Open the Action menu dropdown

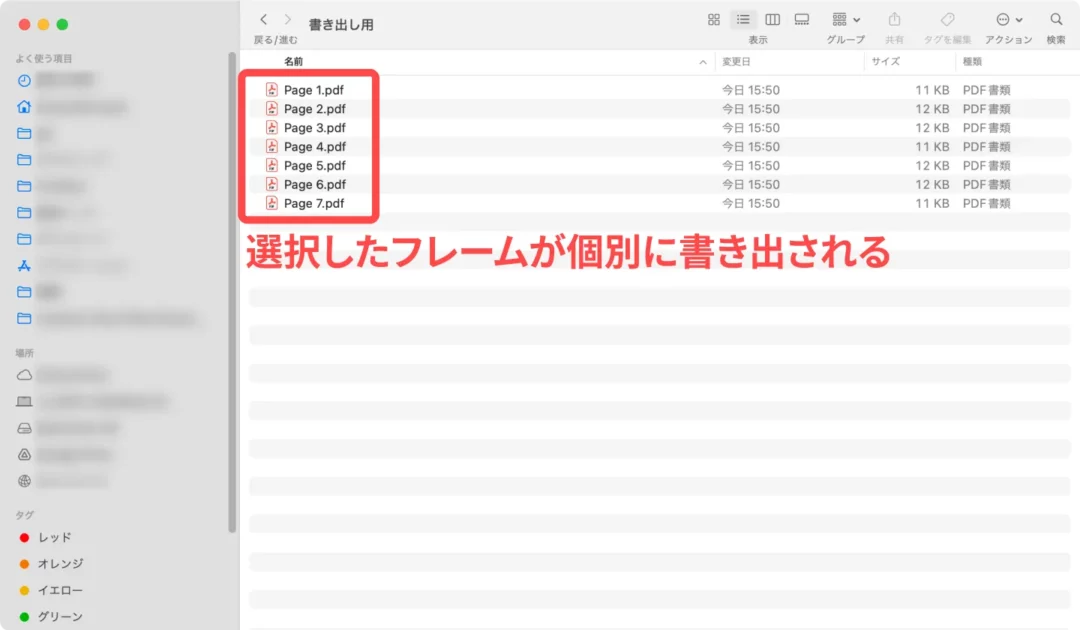pos(1009,20)
